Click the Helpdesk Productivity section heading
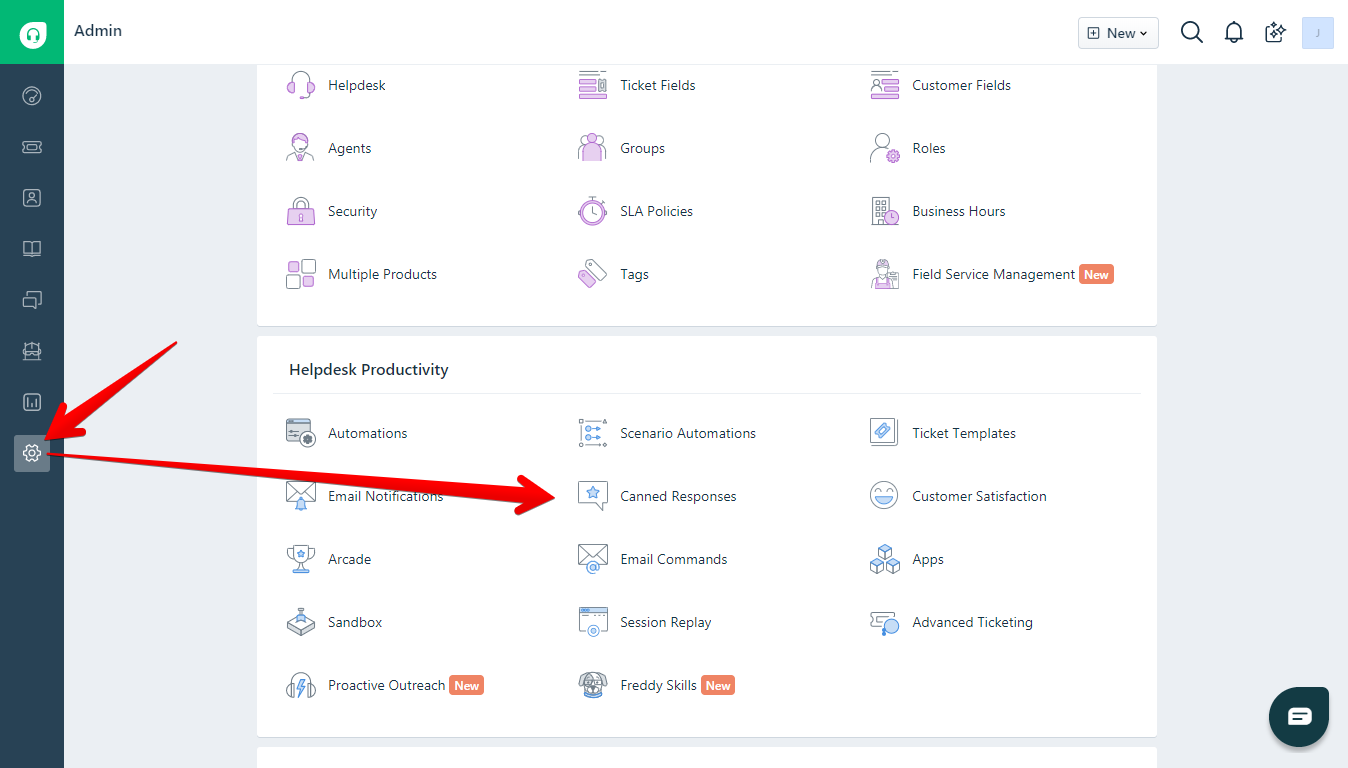The width and height of the screenshot is (1348, 768). click(x=369, y=370)
